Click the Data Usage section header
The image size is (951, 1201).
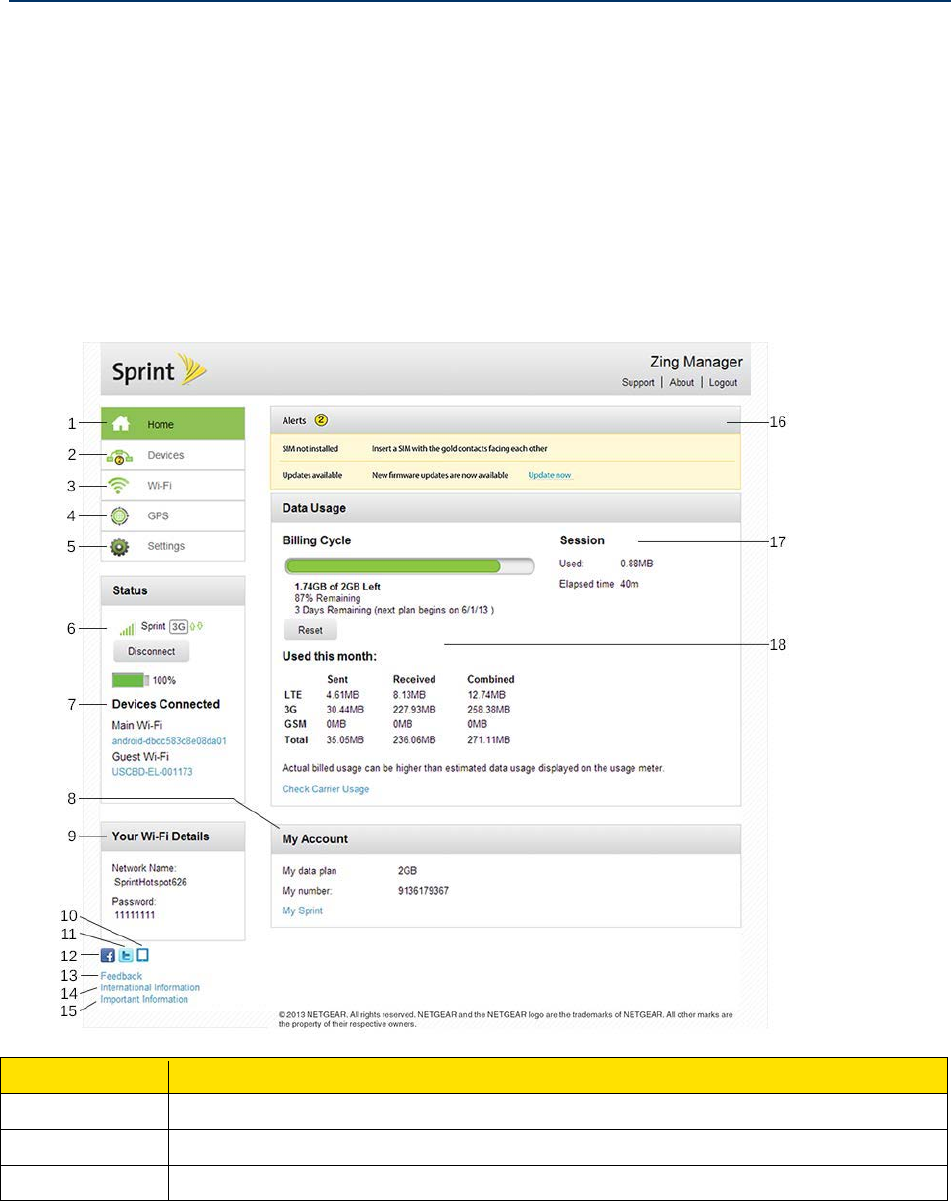[x=505, y=508]
